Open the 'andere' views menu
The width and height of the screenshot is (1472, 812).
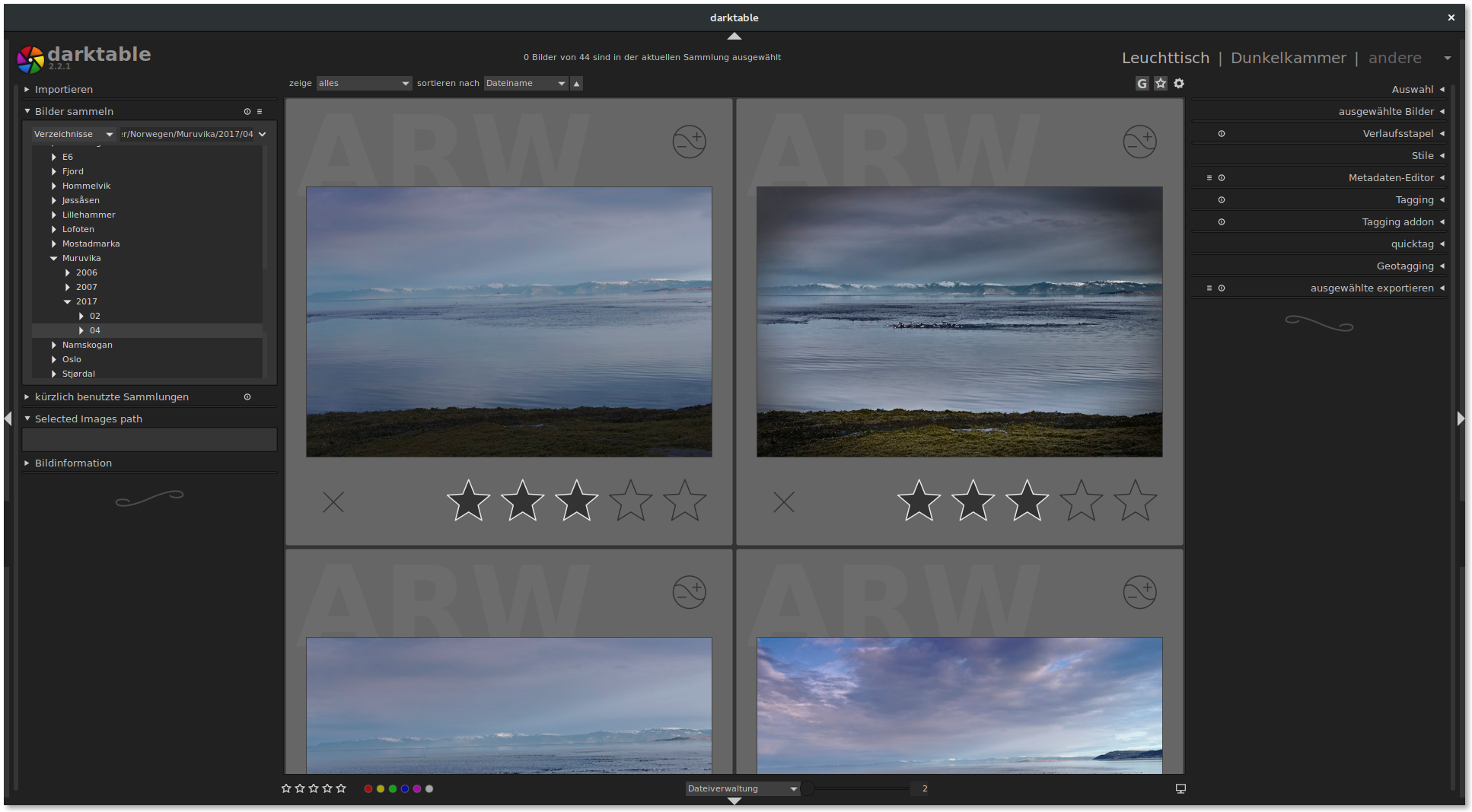pos(1394,59)
